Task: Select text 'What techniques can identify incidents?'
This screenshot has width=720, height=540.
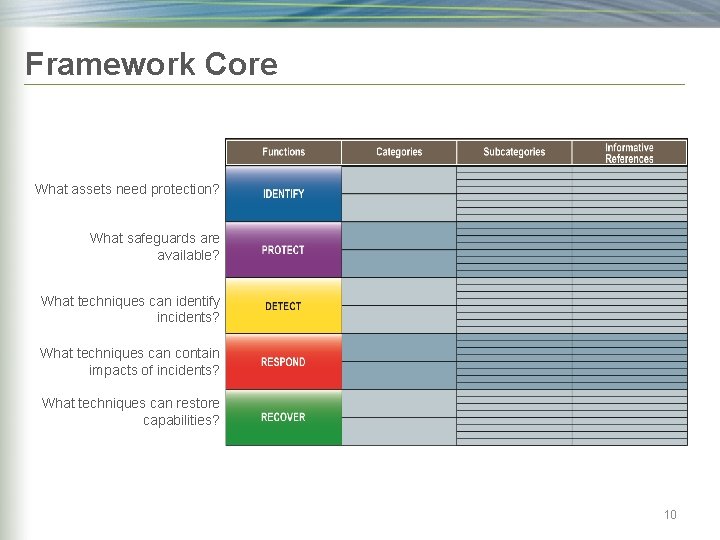Action: pos(130,309)
